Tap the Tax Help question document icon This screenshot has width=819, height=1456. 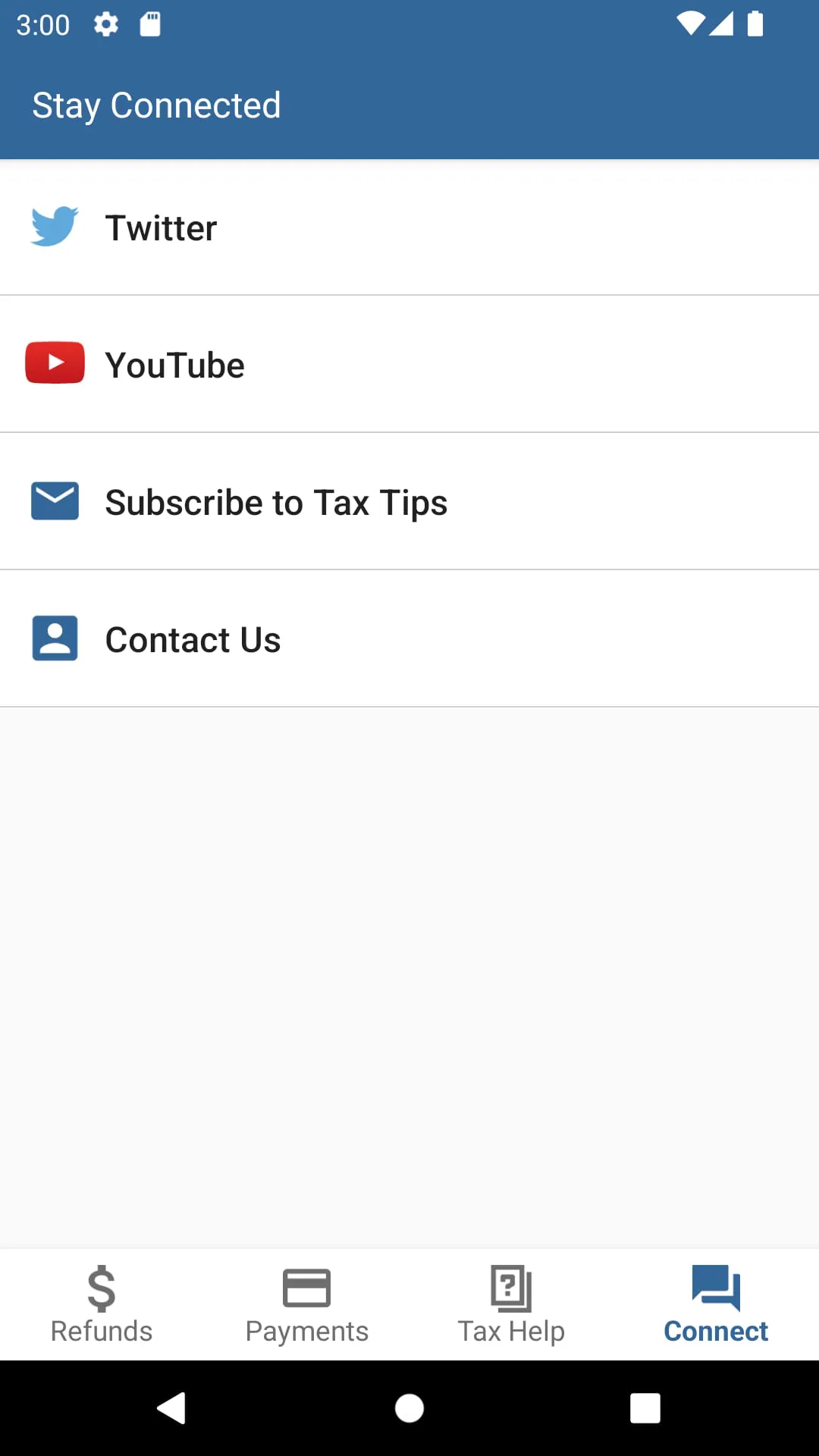[511, 1288]
